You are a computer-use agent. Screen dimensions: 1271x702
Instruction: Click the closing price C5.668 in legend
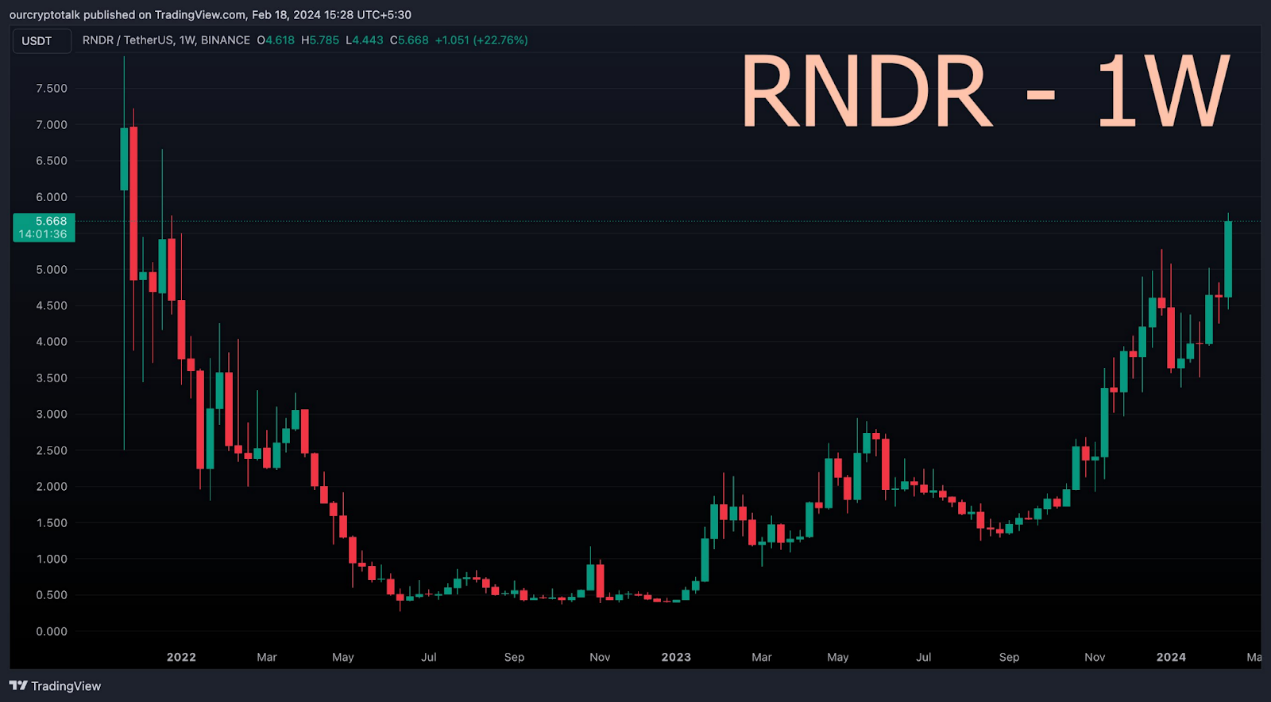(410, 40)
